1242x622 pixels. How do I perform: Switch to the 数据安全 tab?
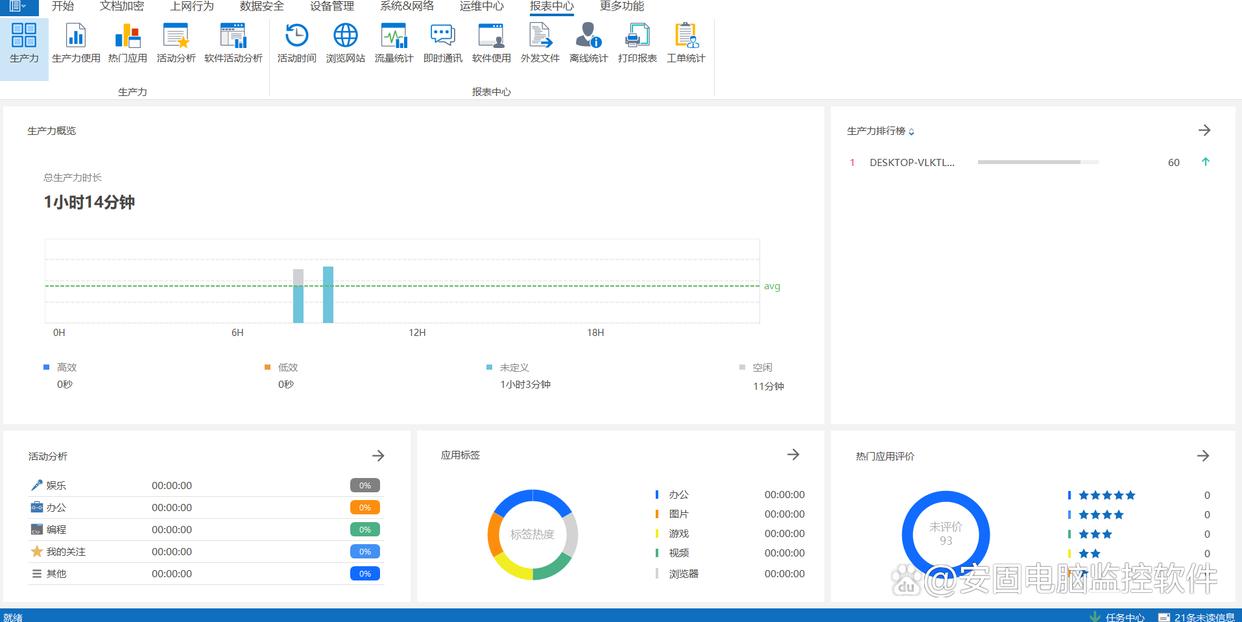coord(262,6)
